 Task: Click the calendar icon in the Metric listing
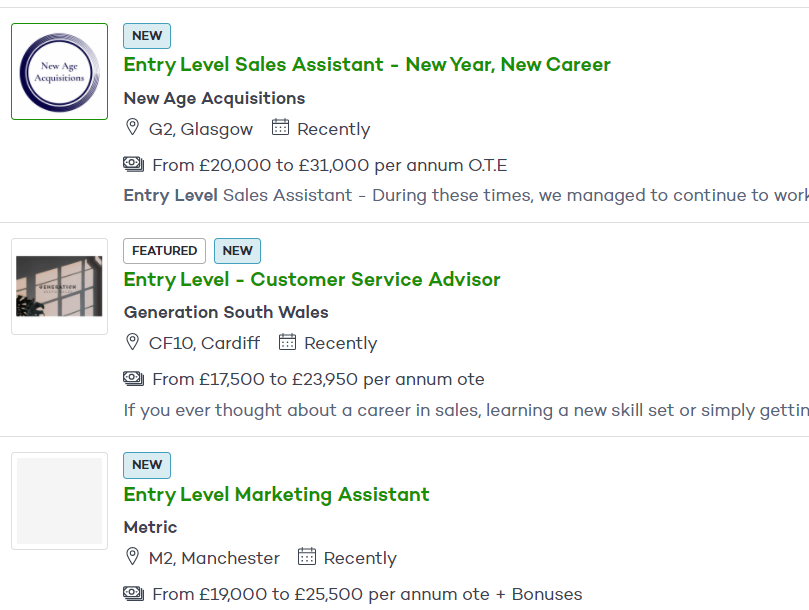[x=307, y=557]
